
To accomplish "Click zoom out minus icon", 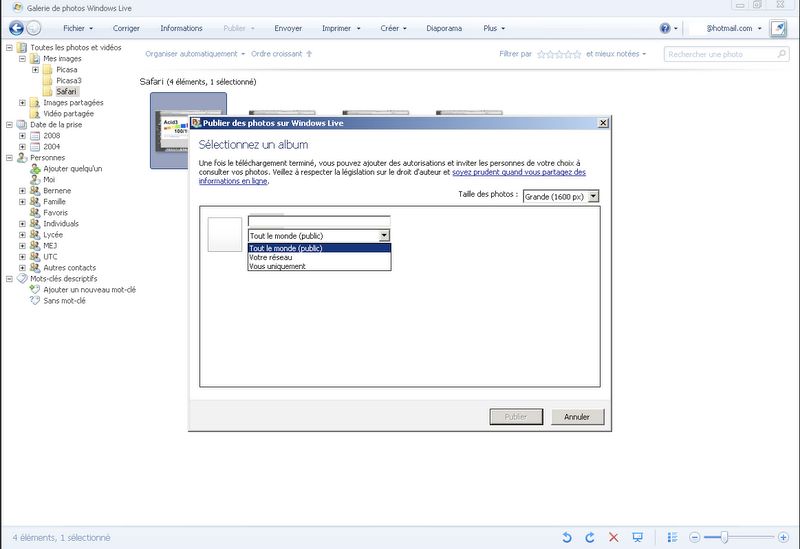I will (694, 537).
